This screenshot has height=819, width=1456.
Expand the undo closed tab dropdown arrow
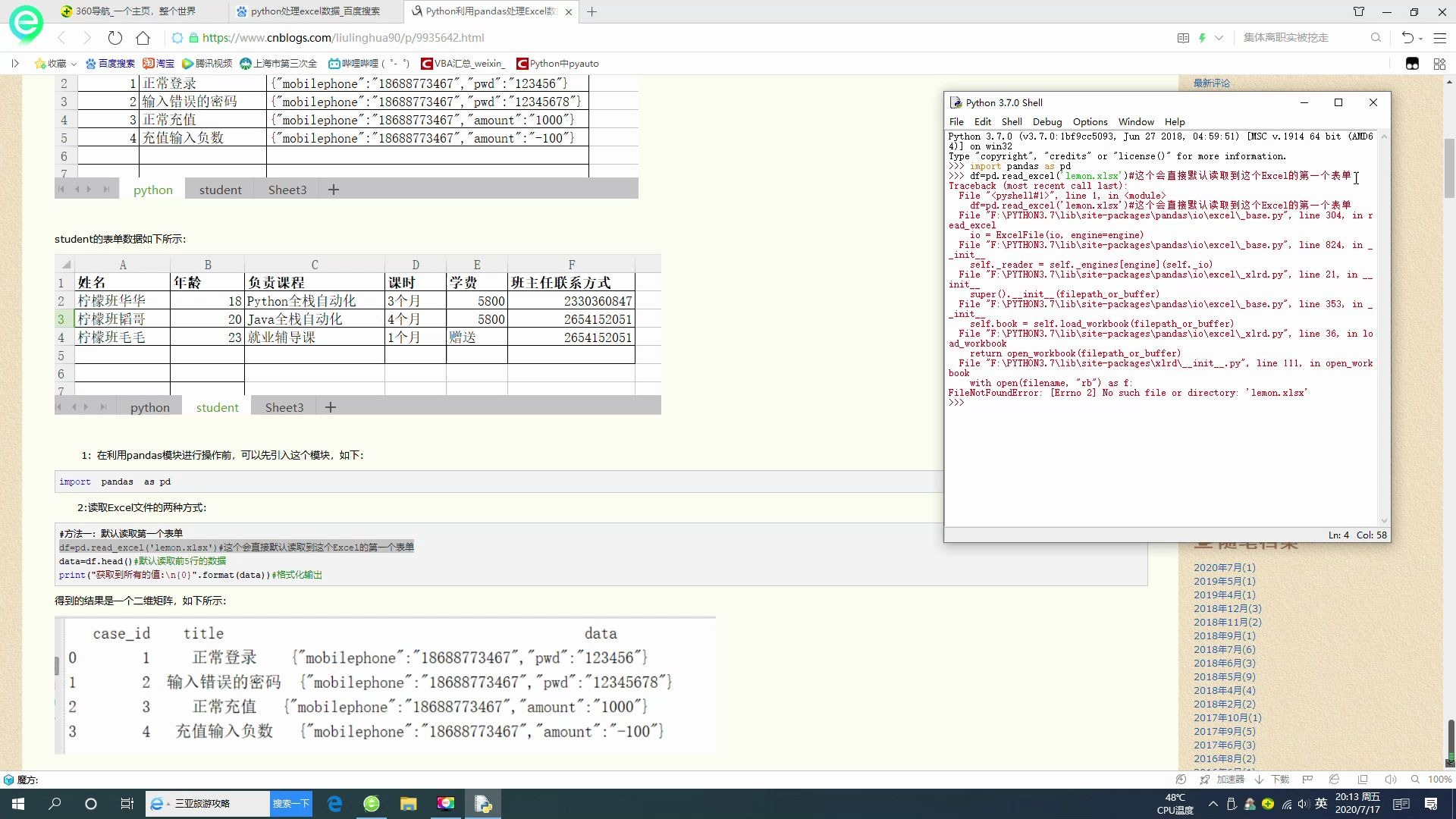tap(1420, 38)
